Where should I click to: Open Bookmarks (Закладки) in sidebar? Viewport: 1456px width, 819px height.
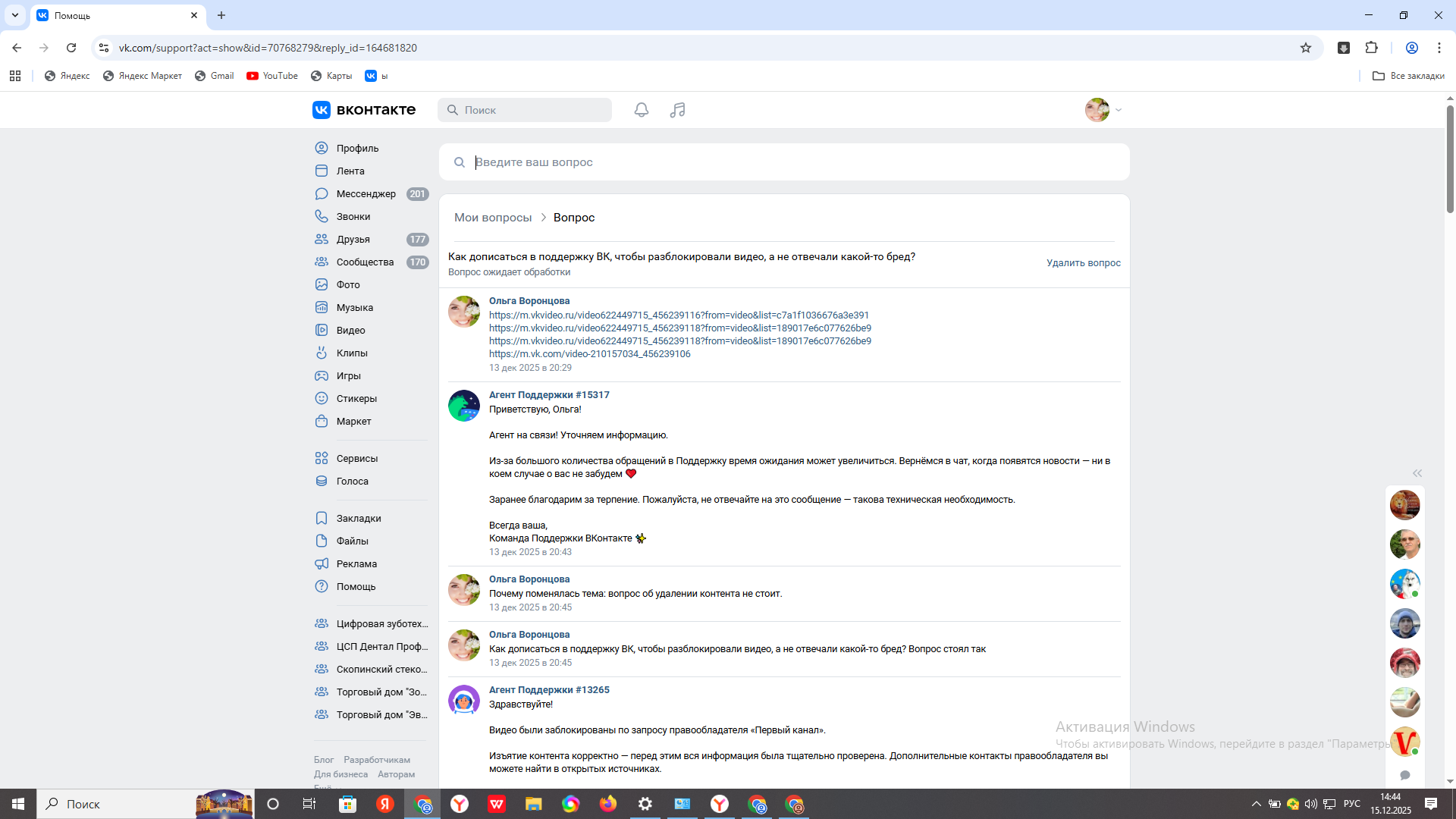pos(359,519)
